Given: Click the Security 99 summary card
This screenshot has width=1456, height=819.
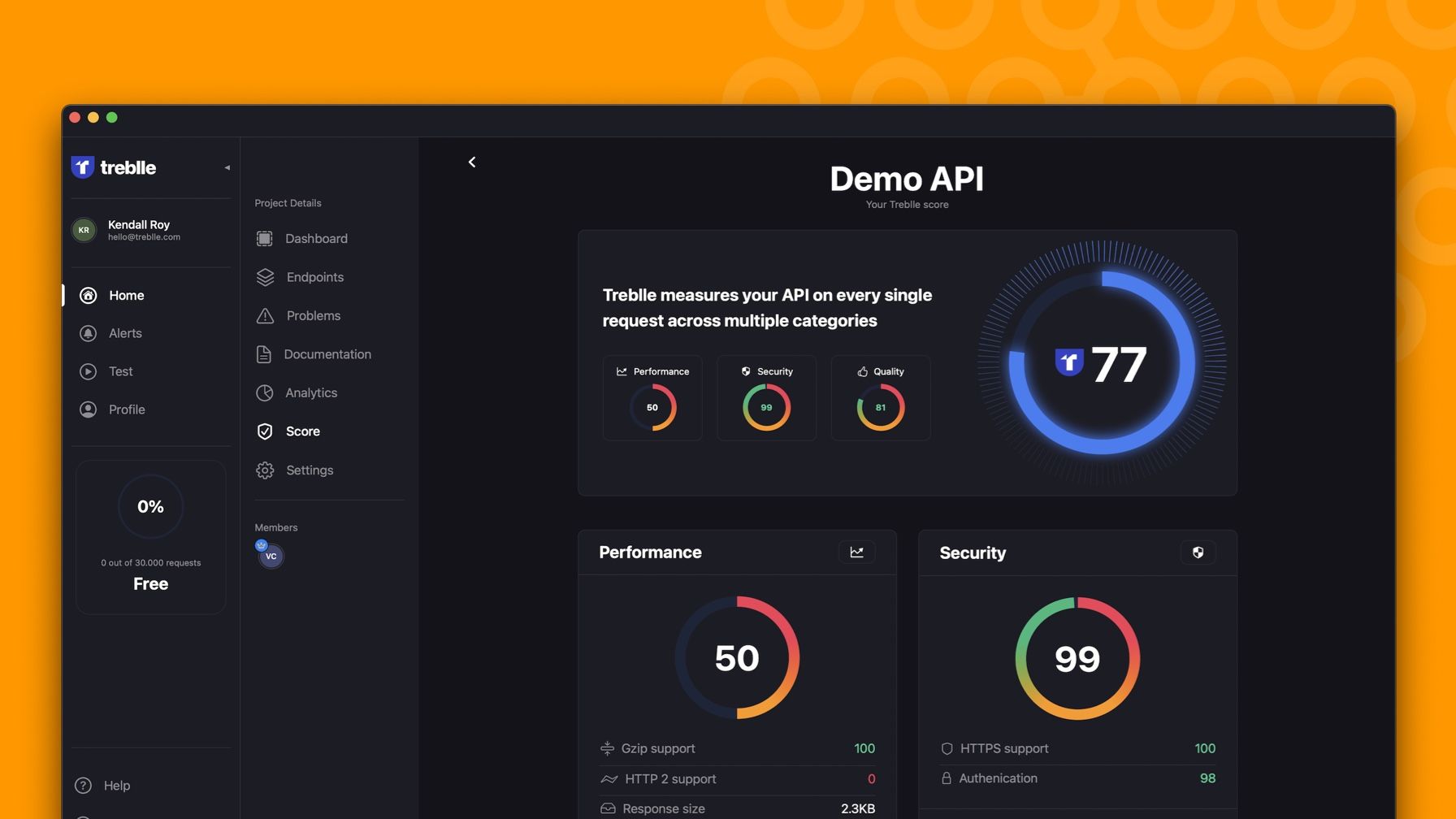Looking at the screenshot, I should pos(766,398).
